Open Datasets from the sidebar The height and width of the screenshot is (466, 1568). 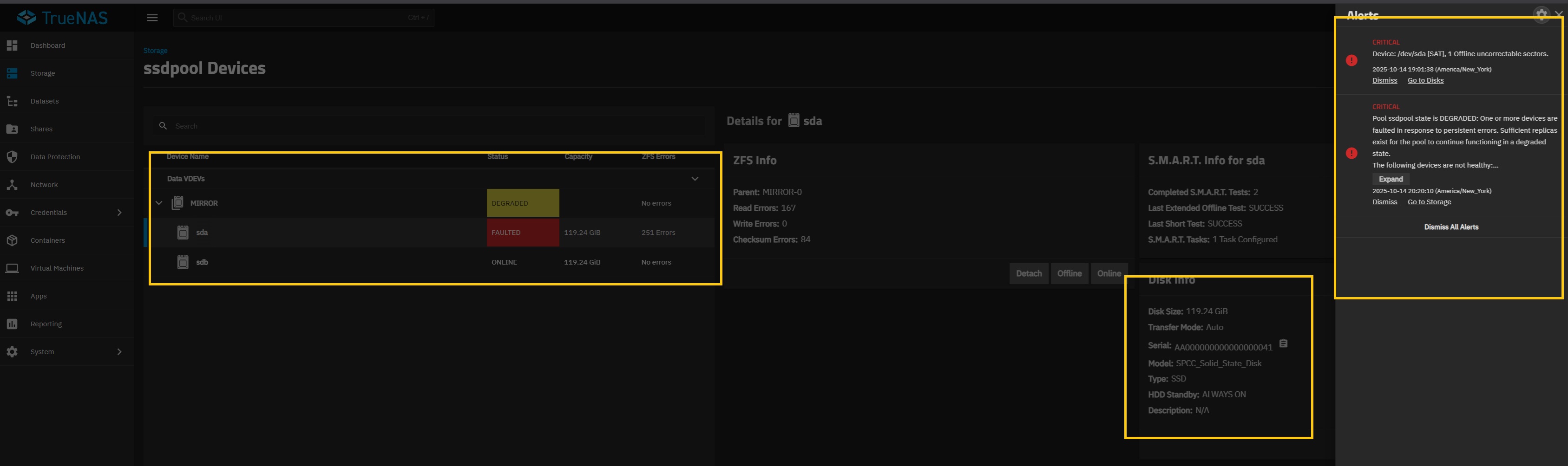(45, 101)
